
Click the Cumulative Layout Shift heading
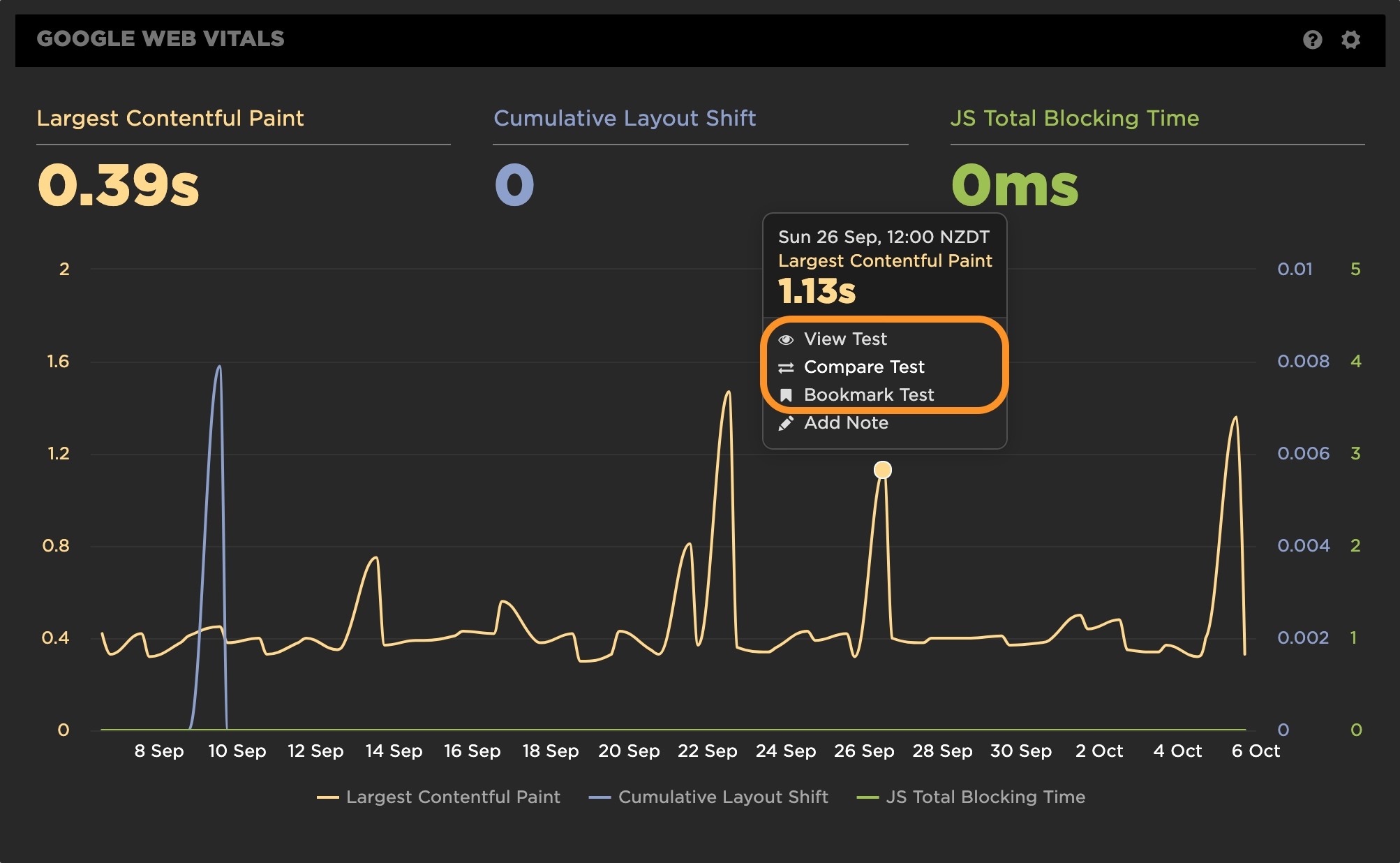625,118
